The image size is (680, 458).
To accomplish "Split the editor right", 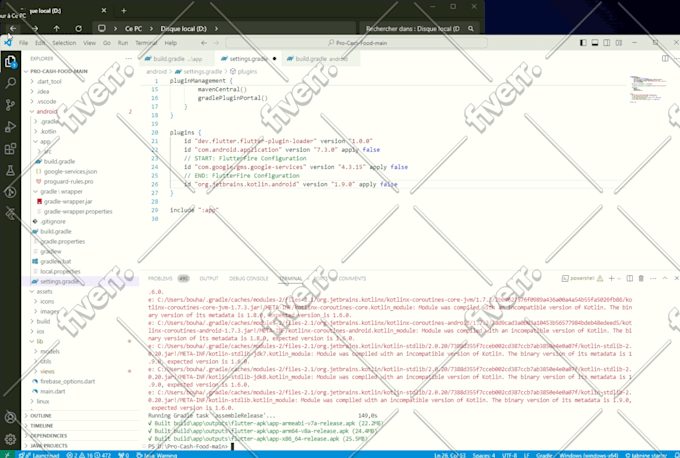I will (x=665, y=58).
